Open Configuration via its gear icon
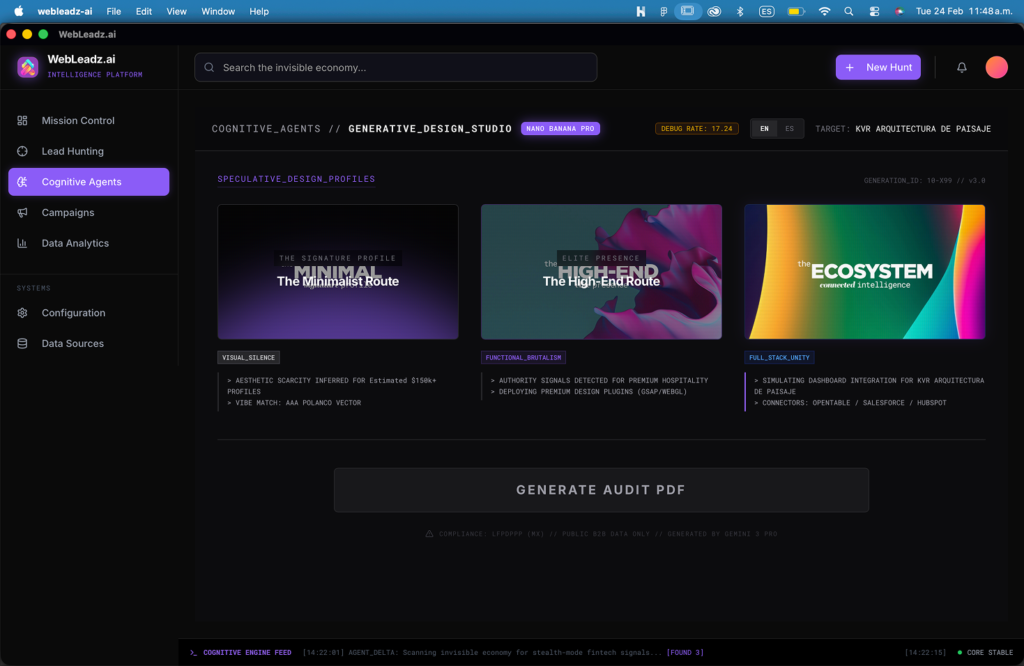Image resolution: width=1024 pixels, height=666 pixels. 22,313
